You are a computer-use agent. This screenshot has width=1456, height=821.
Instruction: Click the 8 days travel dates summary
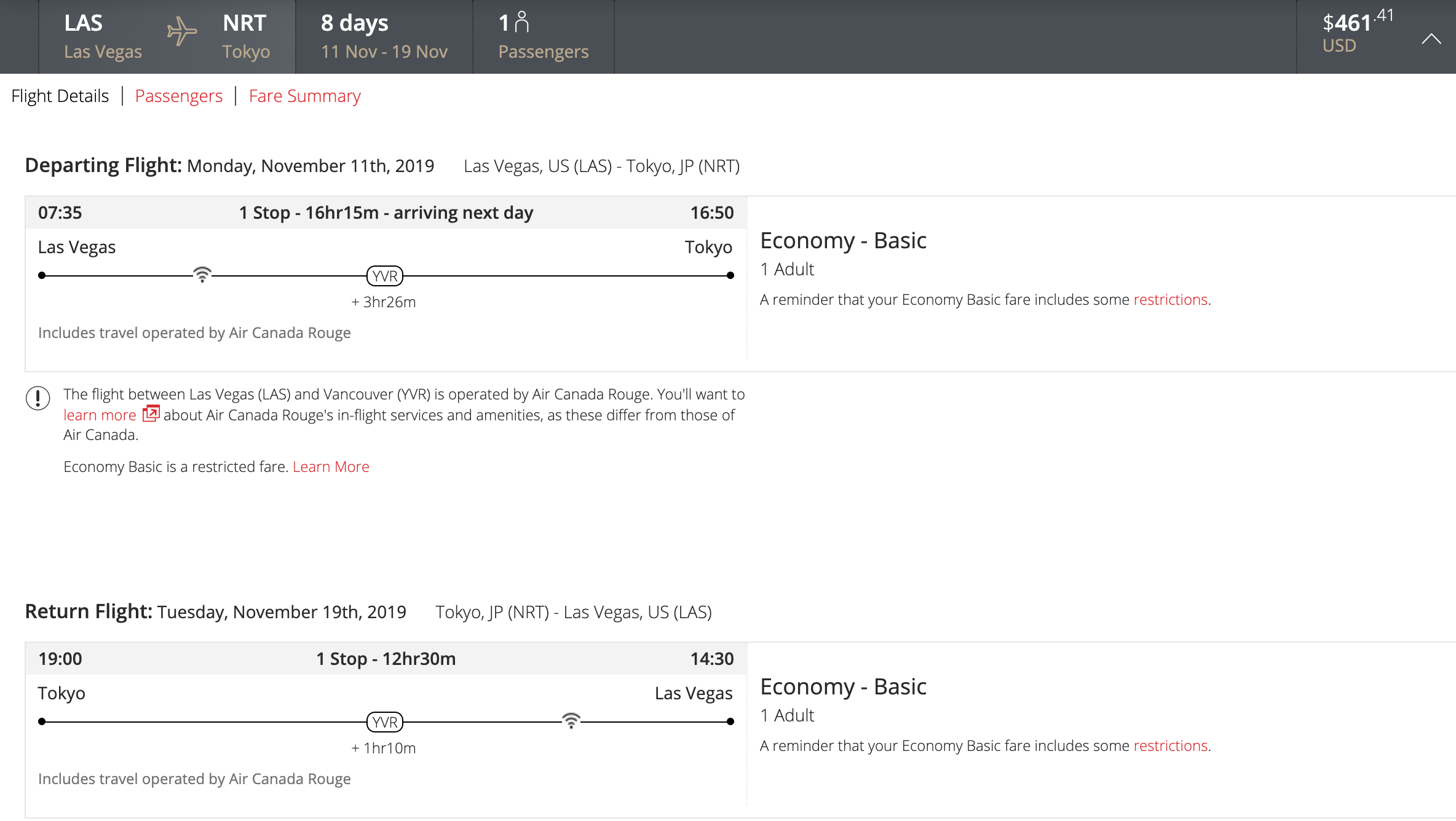pos(384,37)
